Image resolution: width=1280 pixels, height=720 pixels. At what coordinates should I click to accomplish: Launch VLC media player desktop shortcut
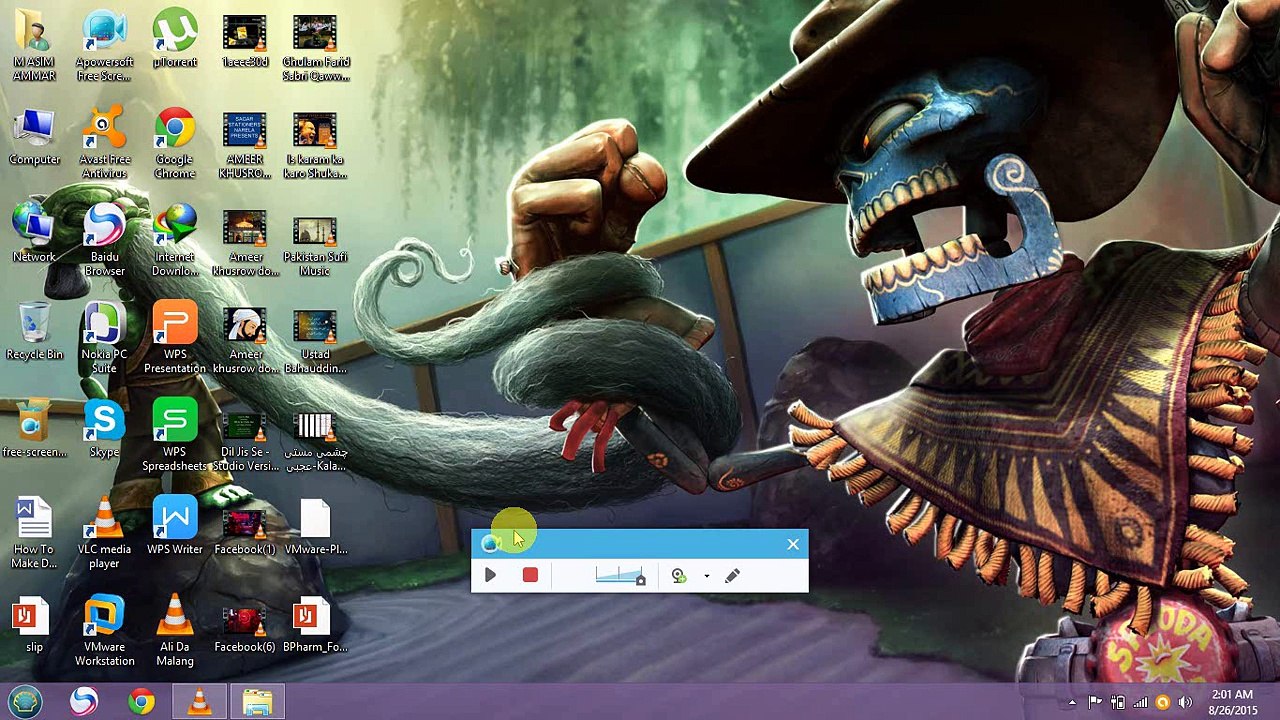pyautogui.click(x=104, y=534)
